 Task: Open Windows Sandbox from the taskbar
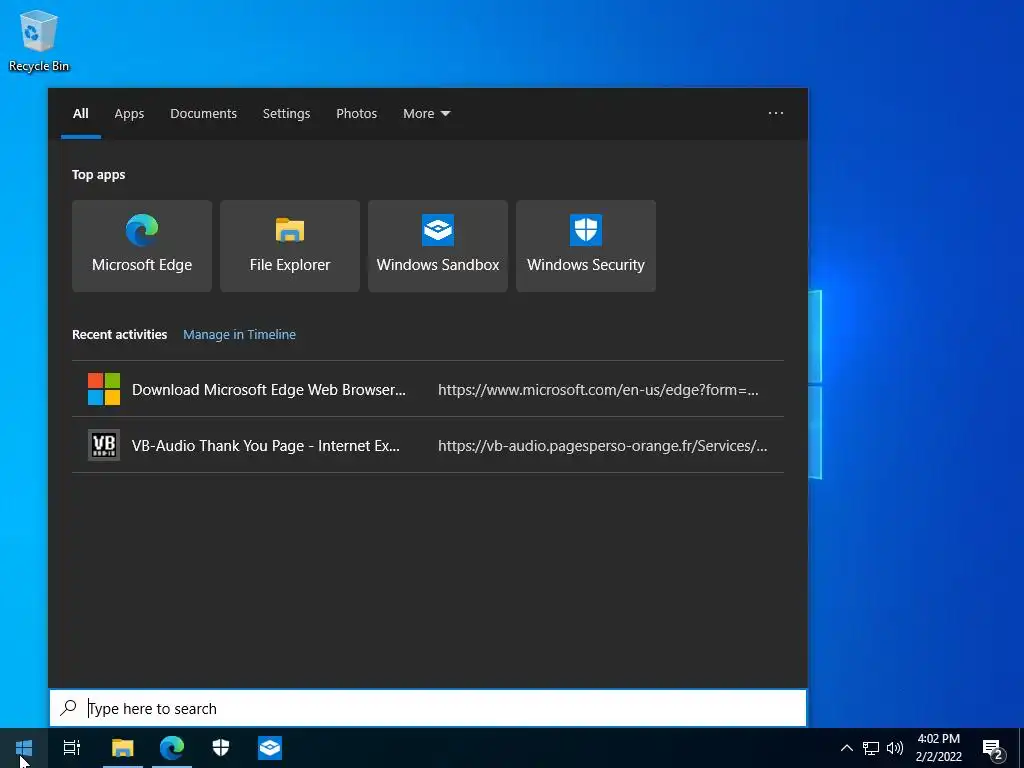tap(270, 748)
